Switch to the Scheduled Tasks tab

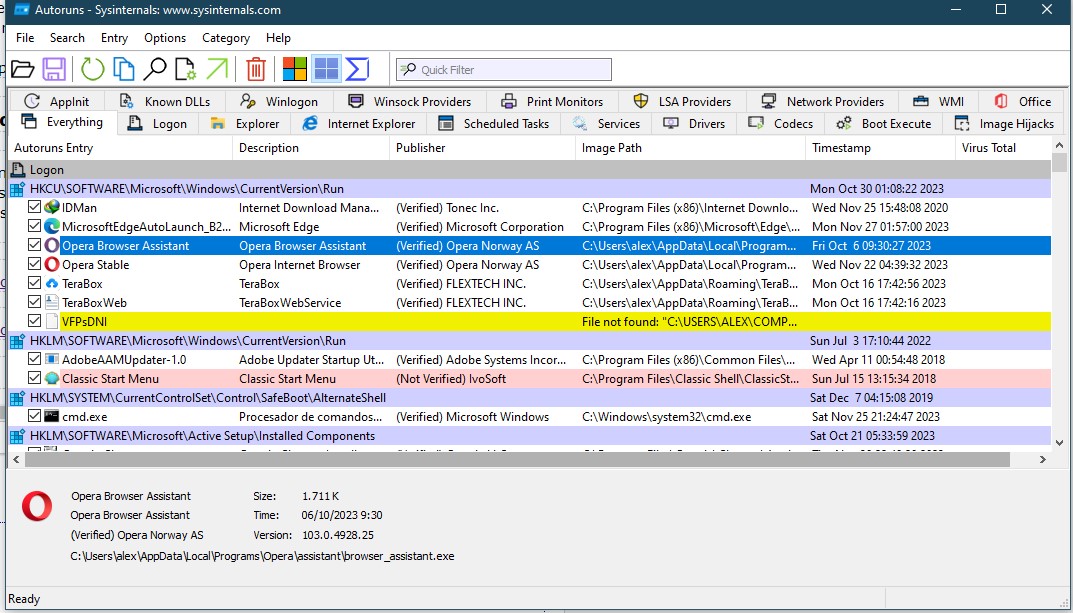[493, 124]
